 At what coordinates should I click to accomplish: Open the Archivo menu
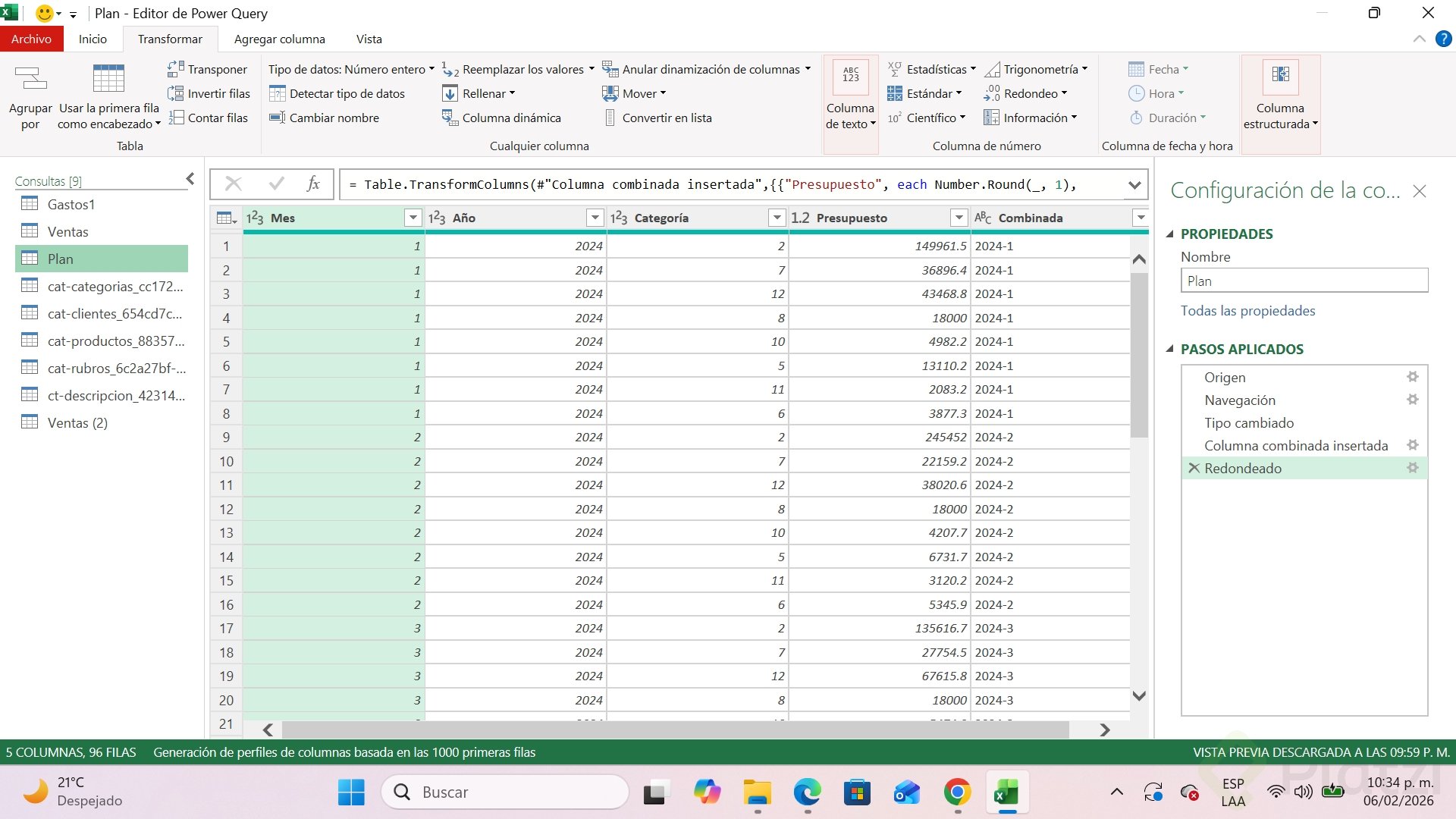pos(31,39)
